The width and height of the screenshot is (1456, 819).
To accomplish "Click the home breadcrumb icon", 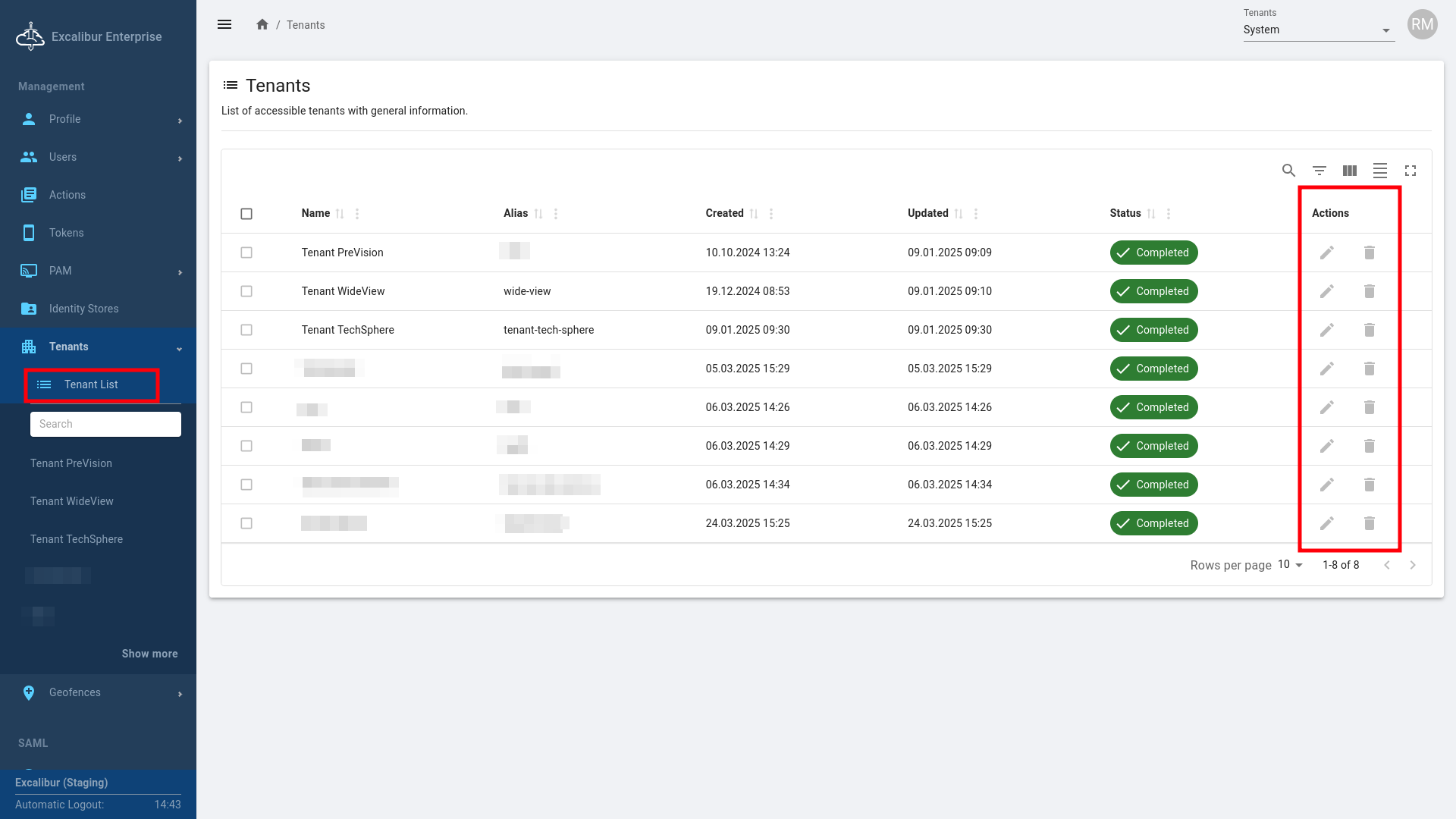I will tap(262, 24).
